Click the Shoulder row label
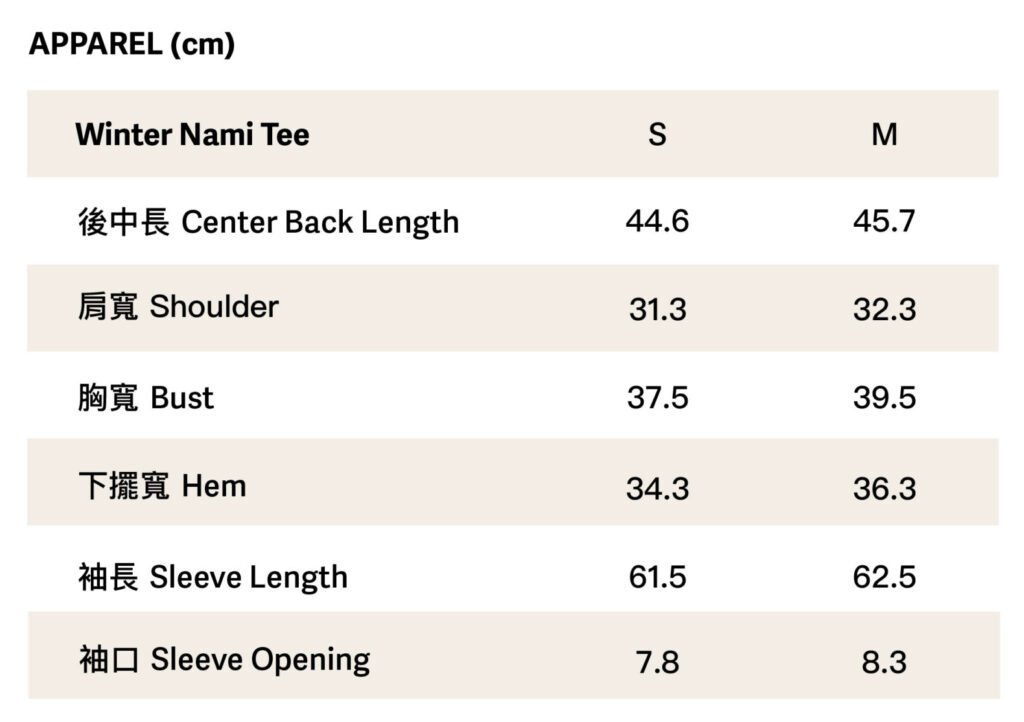This screenshot has height=722, width=1024. pos(178,307)
